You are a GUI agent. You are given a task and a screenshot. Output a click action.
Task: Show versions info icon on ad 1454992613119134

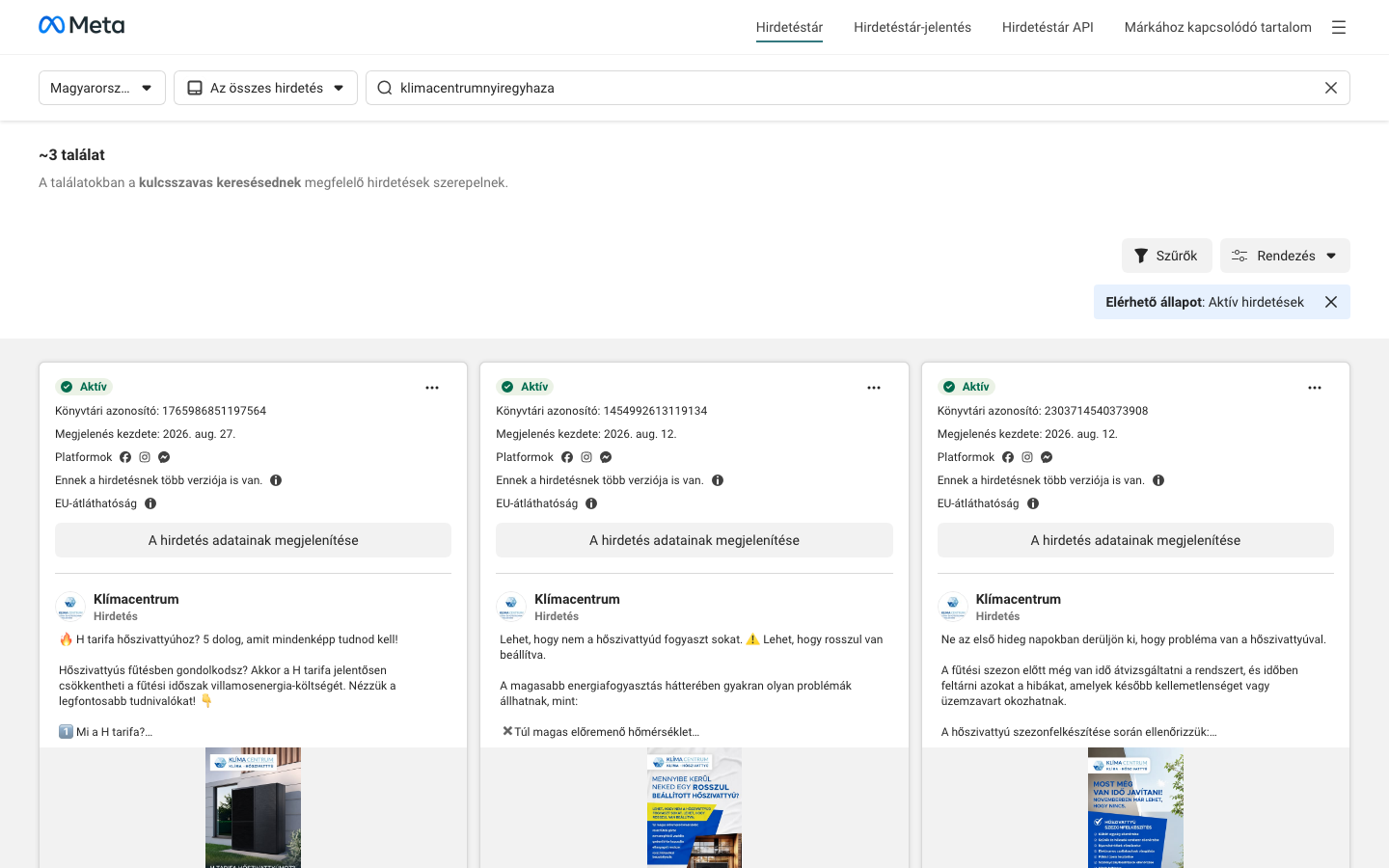(x=718, y=480)
